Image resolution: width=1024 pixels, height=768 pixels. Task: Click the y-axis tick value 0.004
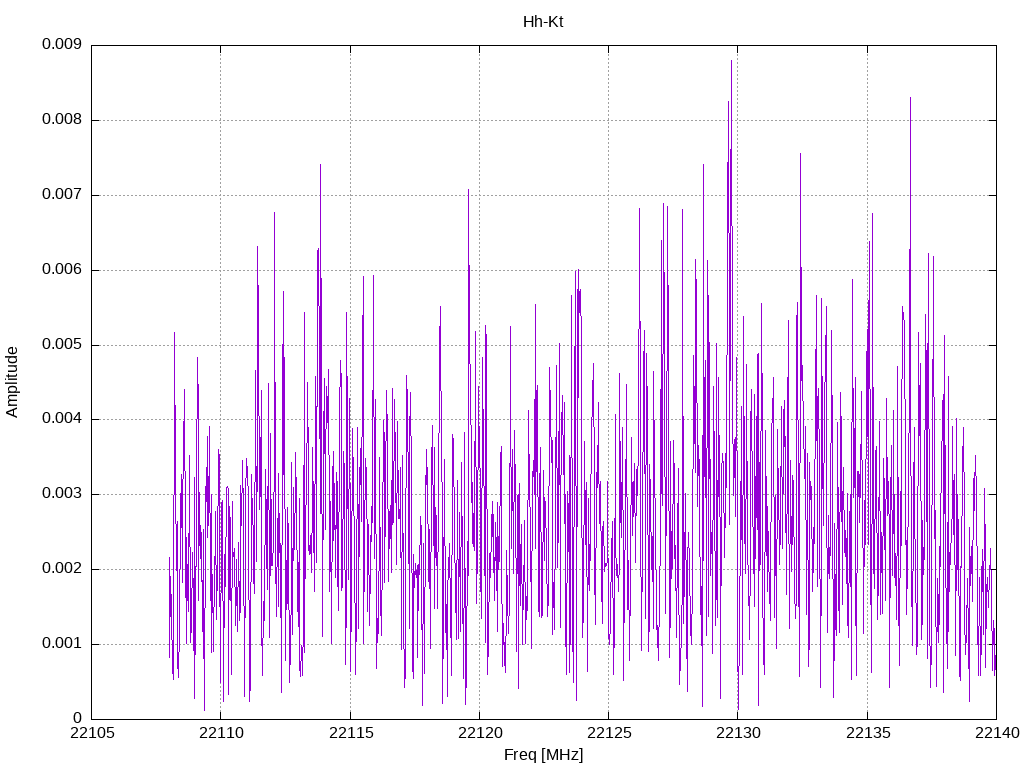61,419
